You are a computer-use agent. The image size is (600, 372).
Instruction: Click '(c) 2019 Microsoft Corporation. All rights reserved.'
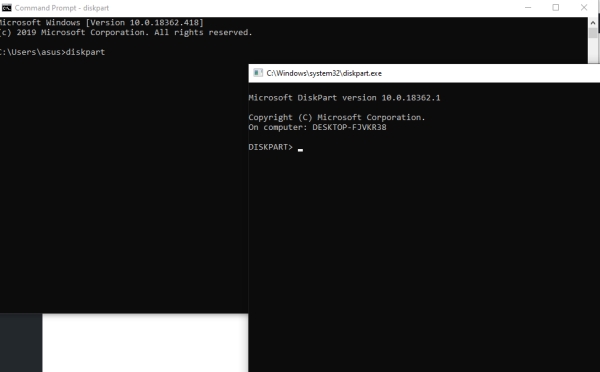tap(126, 33)
